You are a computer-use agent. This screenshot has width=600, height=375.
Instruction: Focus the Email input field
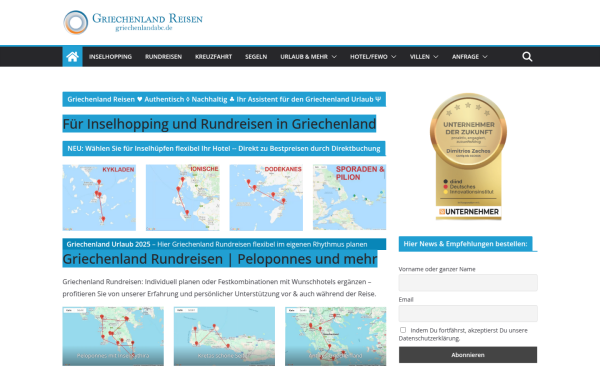[468, 313]
